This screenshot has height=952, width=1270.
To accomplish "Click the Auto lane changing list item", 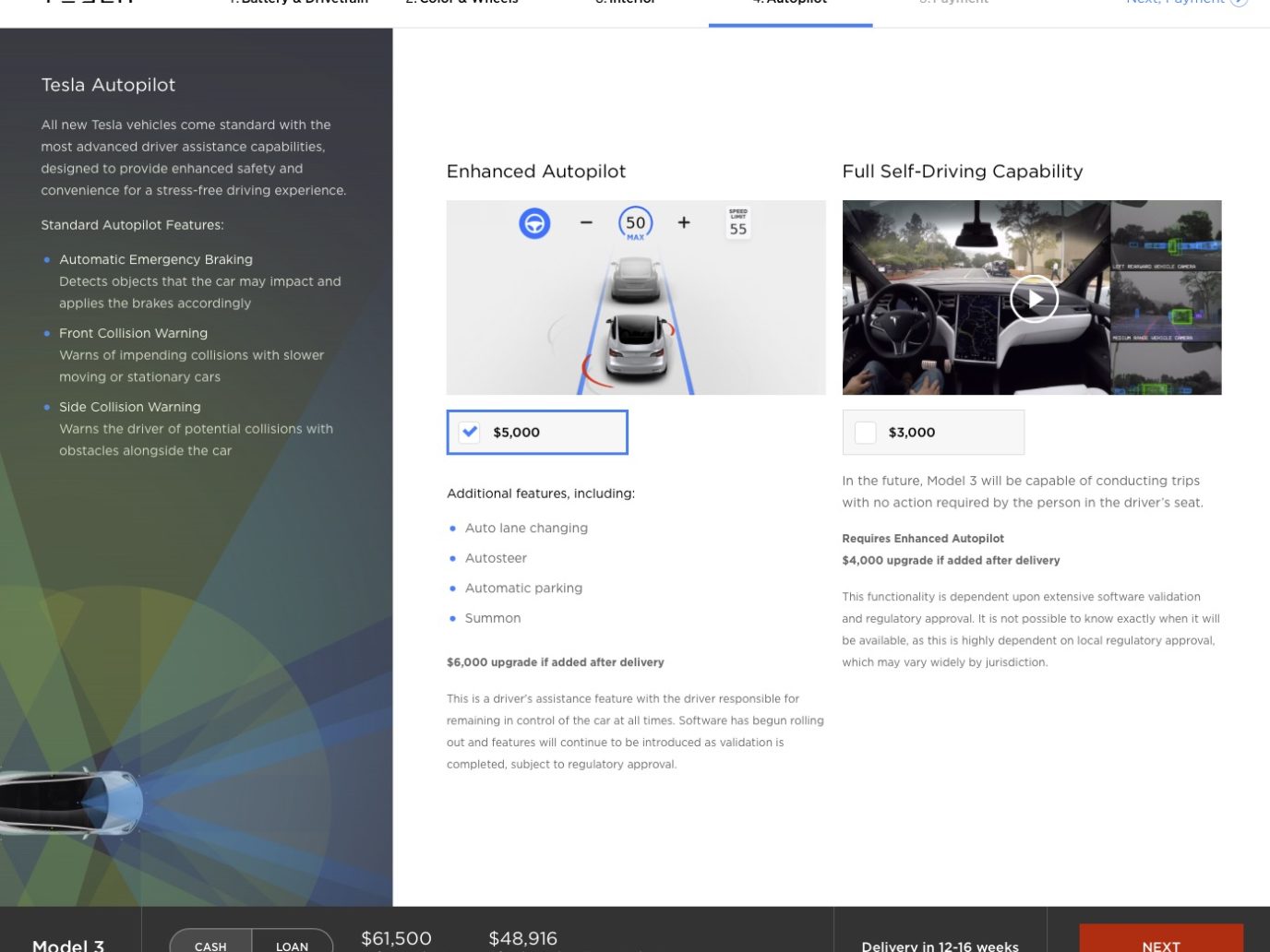I will pyautogui.click(x=526, y=528).
